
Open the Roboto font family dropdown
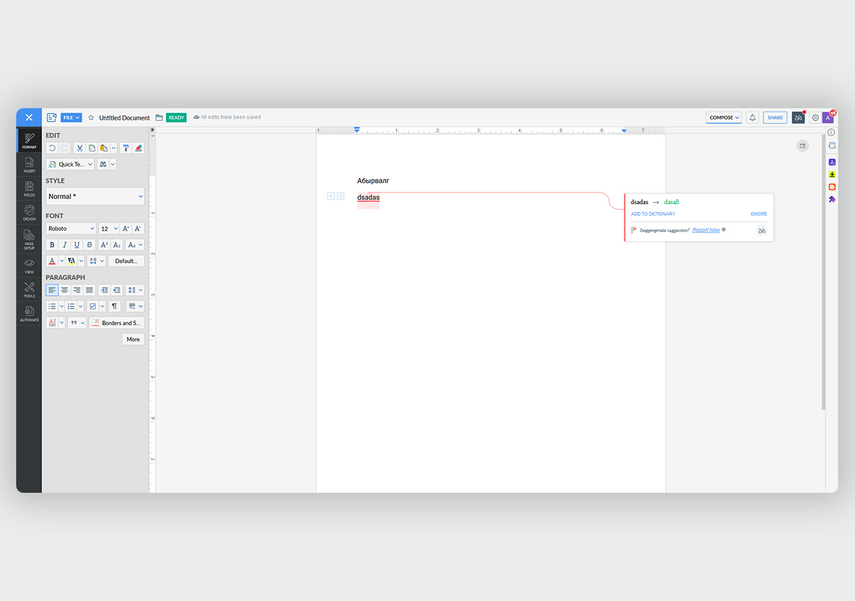(71, 229)
